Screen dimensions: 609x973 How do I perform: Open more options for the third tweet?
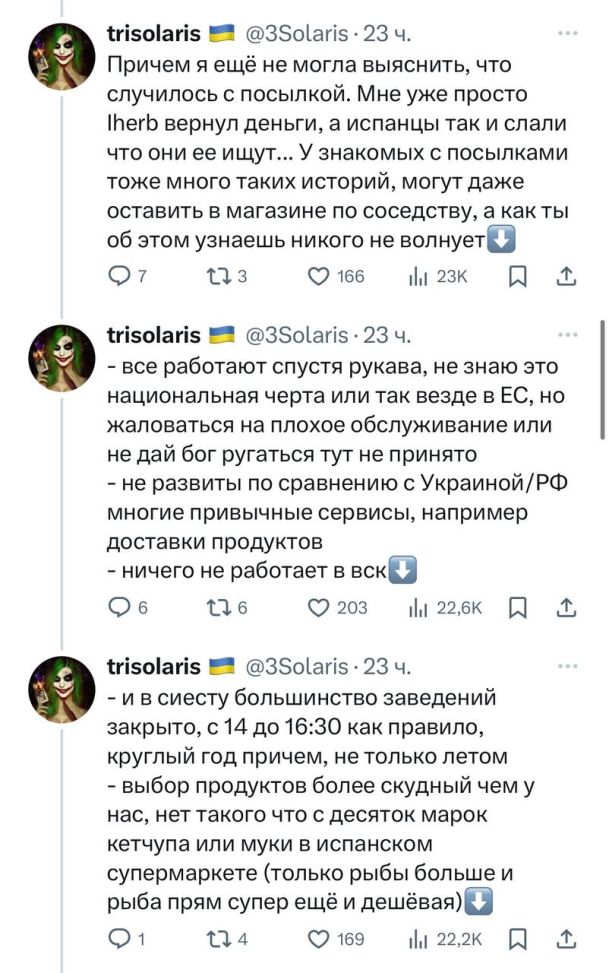pos(567,665)
